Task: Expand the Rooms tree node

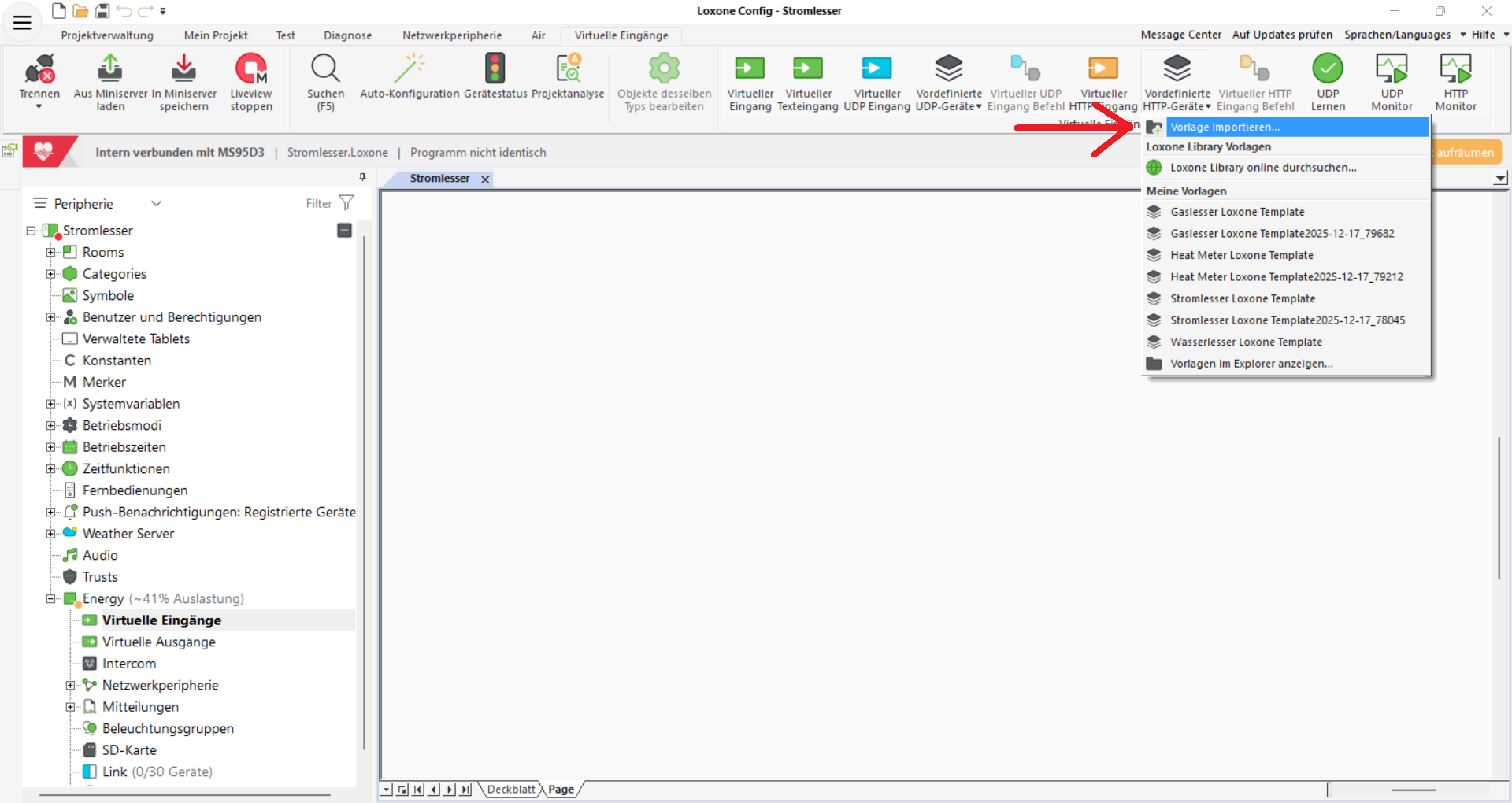Action: pyautogui.click(x=50, y=253)
